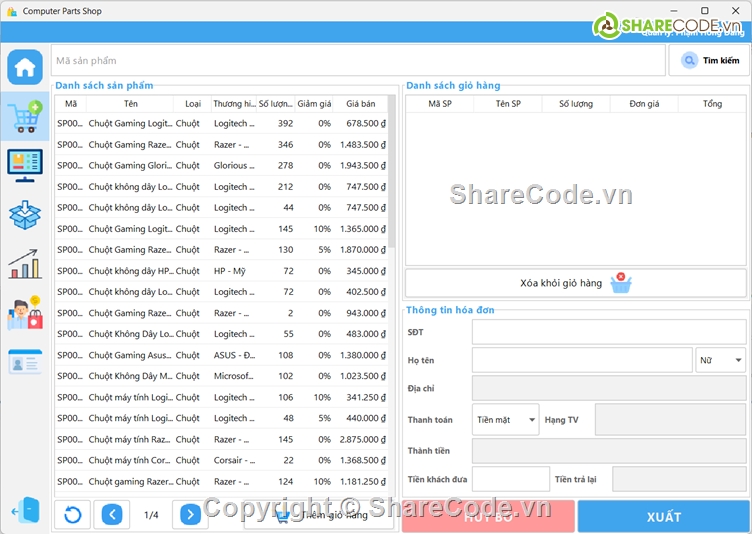Sort by Tên column header
The image size is (752, 534).
pos(130,104)
